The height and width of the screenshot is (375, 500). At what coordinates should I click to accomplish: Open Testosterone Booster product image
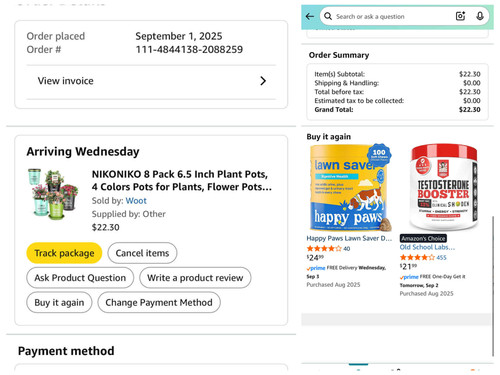pos(443,187)
